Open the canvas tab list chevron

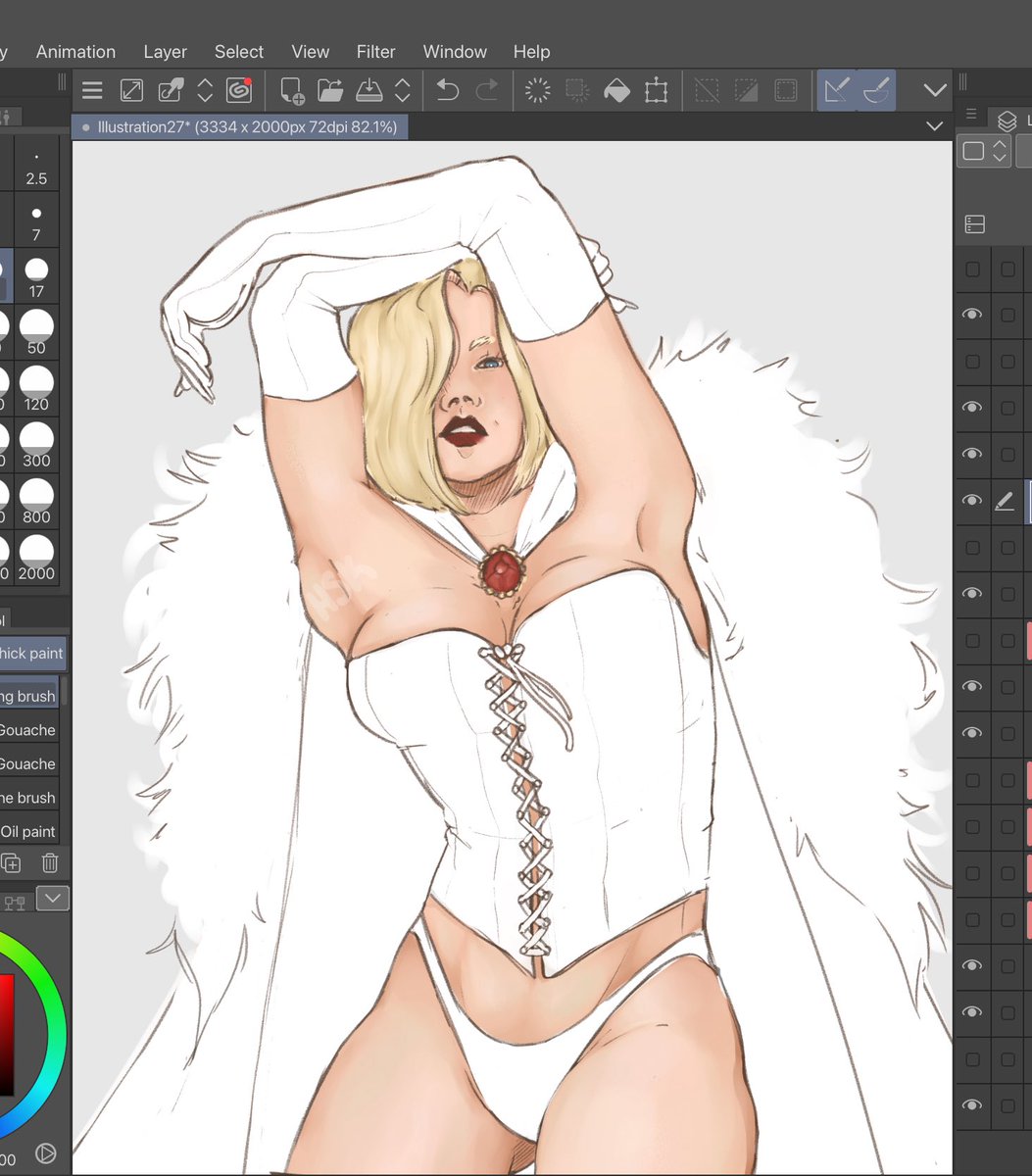tap(935, 126)
